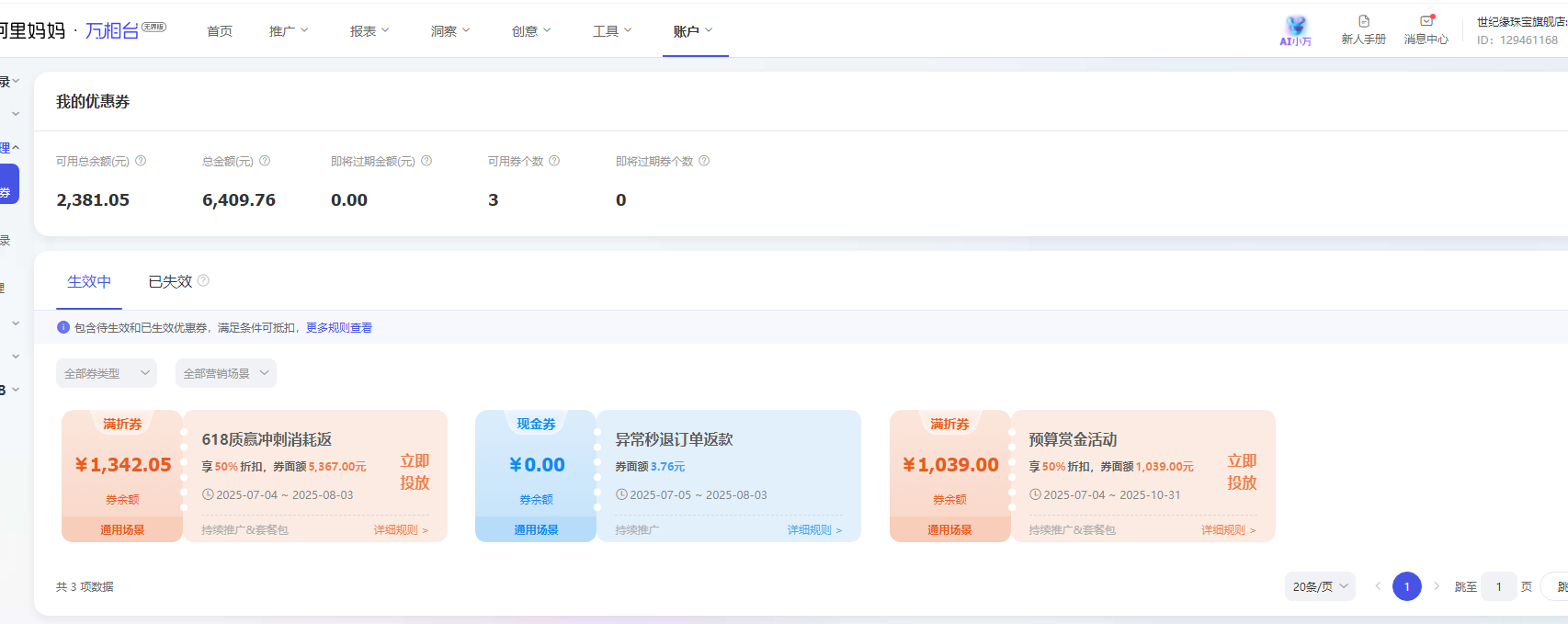Click 立即投放 on 618质赢冲刺消耗返 coupon

415,471
